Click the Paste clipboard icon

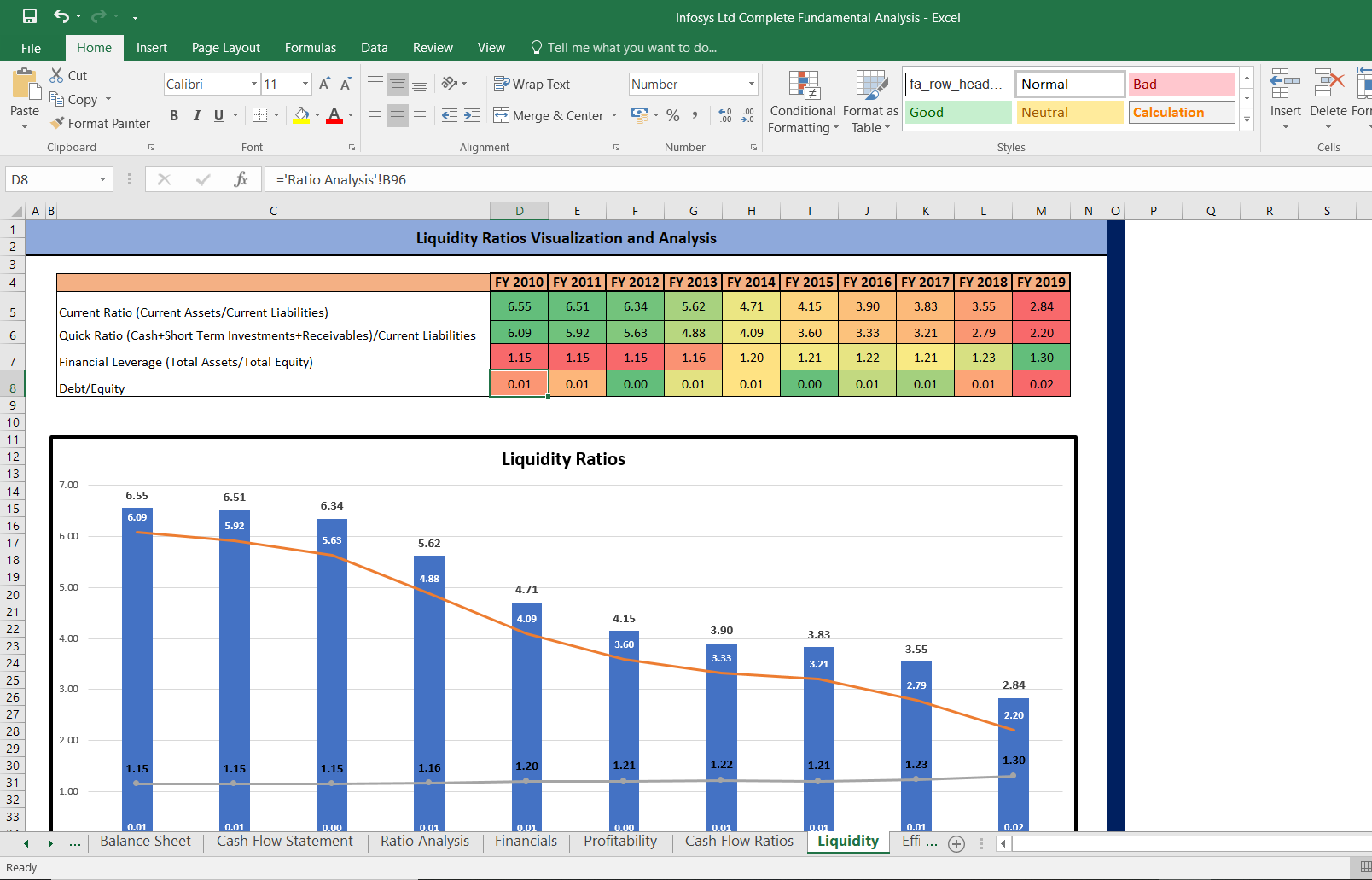[25, 85]
